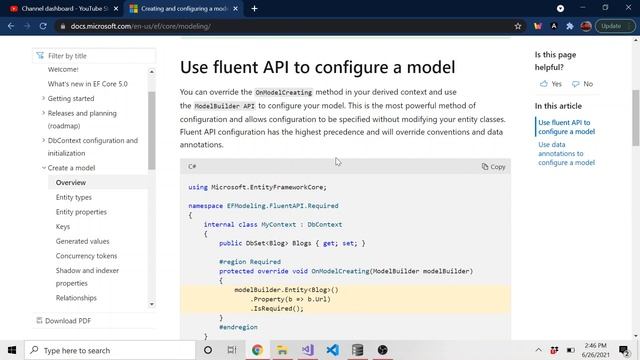Open the Welcome! sidebar entry
This screenshot has height=360, width=640.
click(x=63, y=69)
